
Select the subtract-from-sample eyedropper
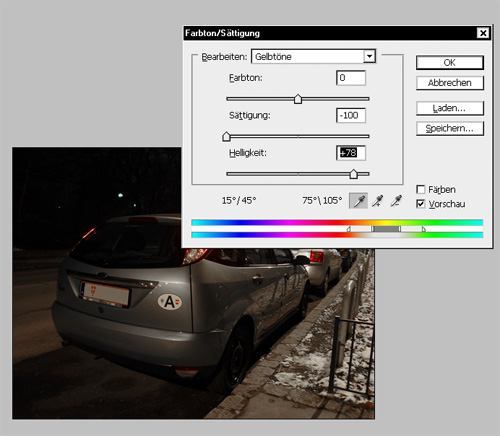click(396, 201)
